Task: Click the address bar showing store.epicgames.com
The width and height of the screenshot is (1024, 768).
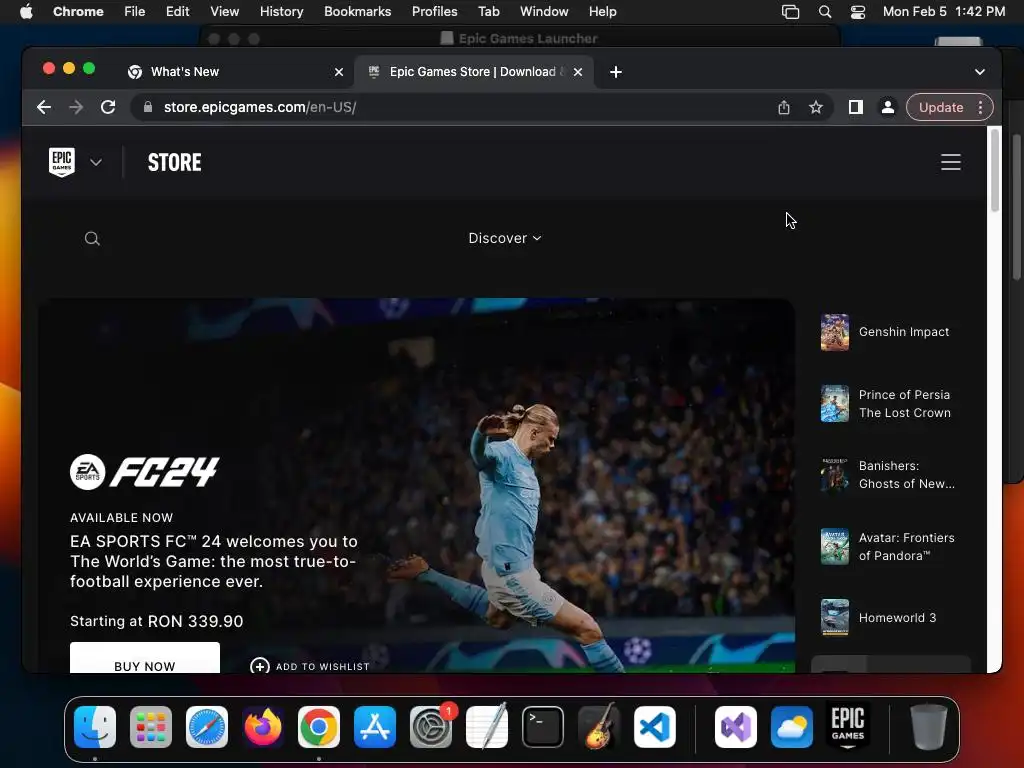Action: (x=457, y=107)
